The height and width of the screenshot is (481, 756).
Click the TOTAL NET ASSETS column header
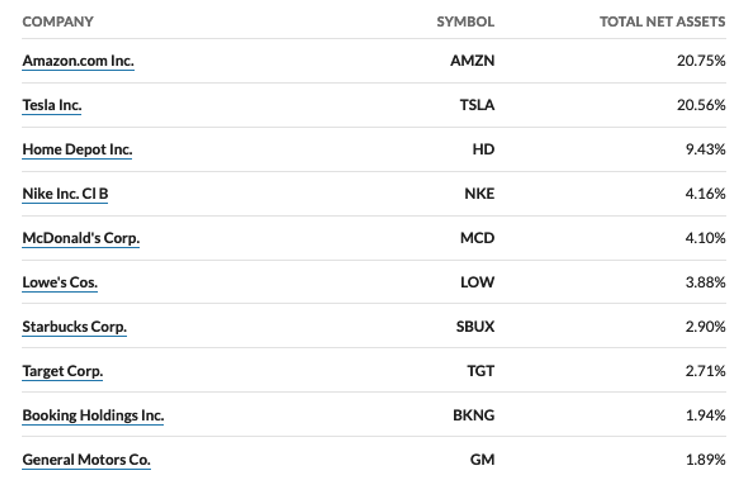[x=662, y=22]
